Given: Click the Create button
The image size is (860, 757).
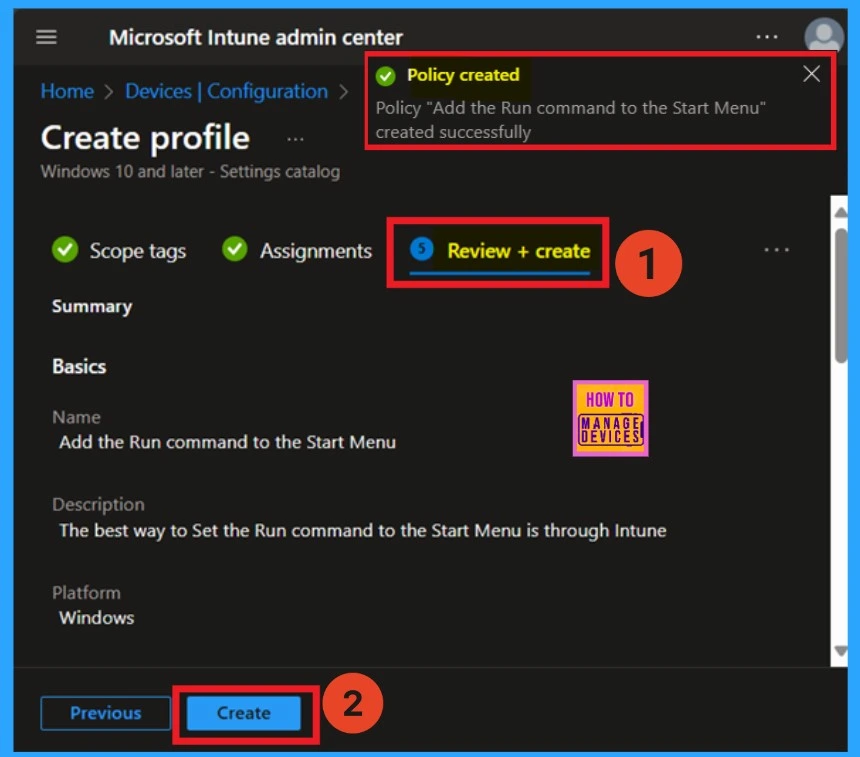Looking at the screenshot, I should [x=244, y=713].
